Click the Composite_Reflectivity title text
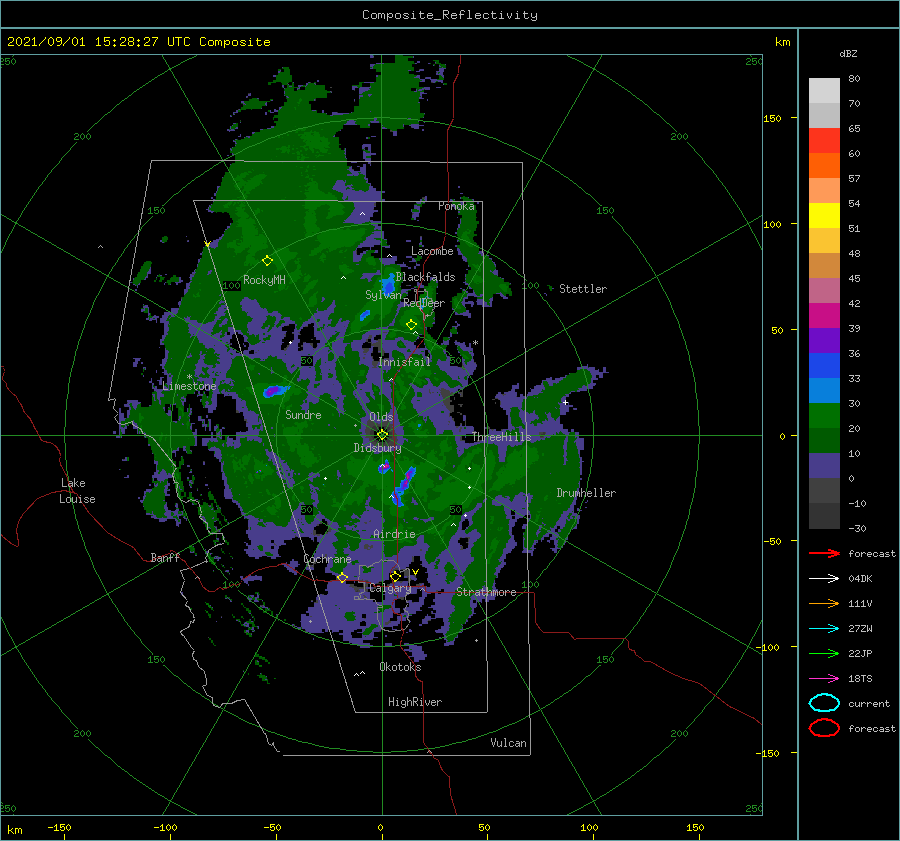 pyautogui.click(x=449, y=15)
